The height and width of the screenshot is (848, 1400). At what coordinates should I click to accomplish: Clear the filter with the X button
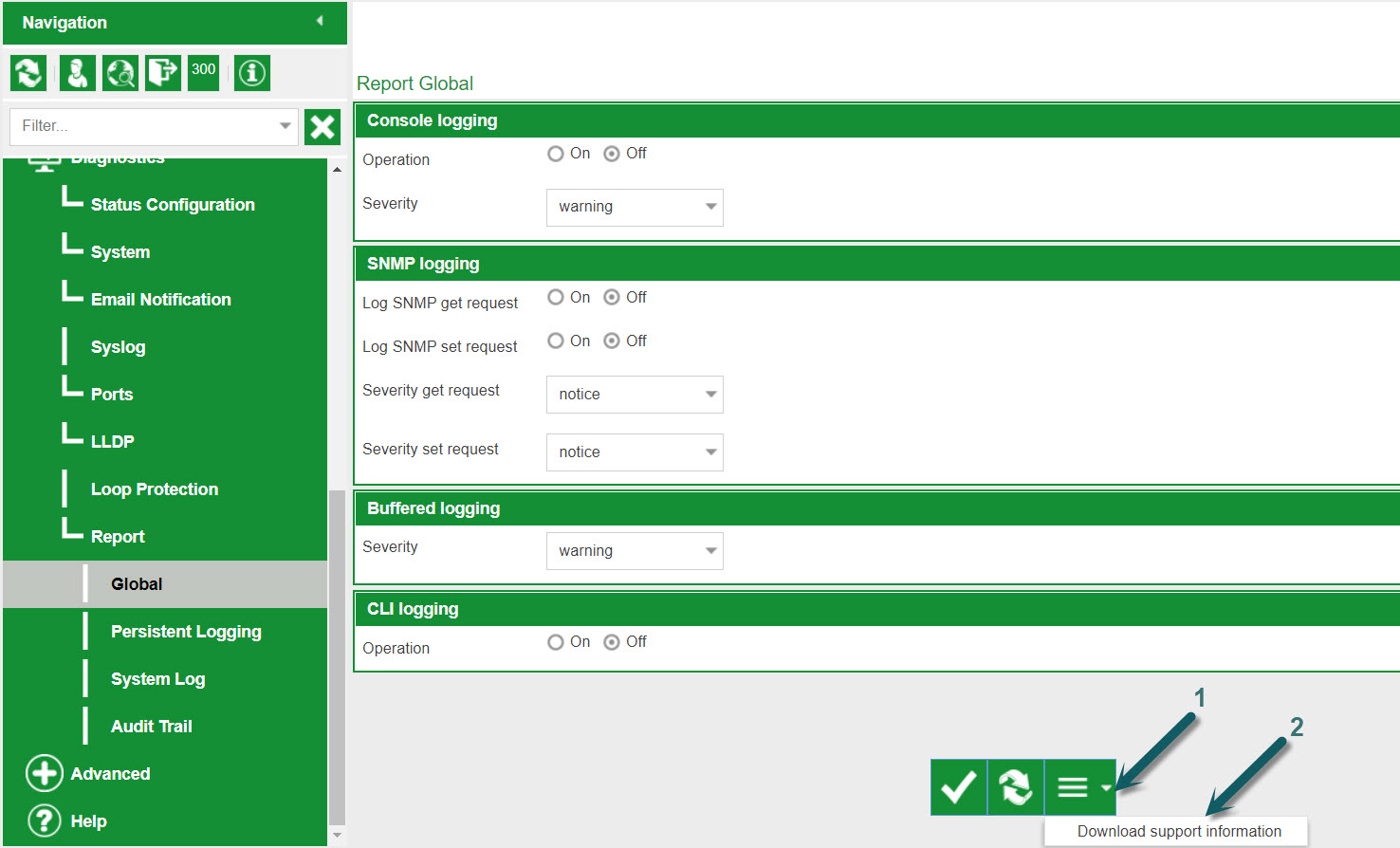click(322, 126)
